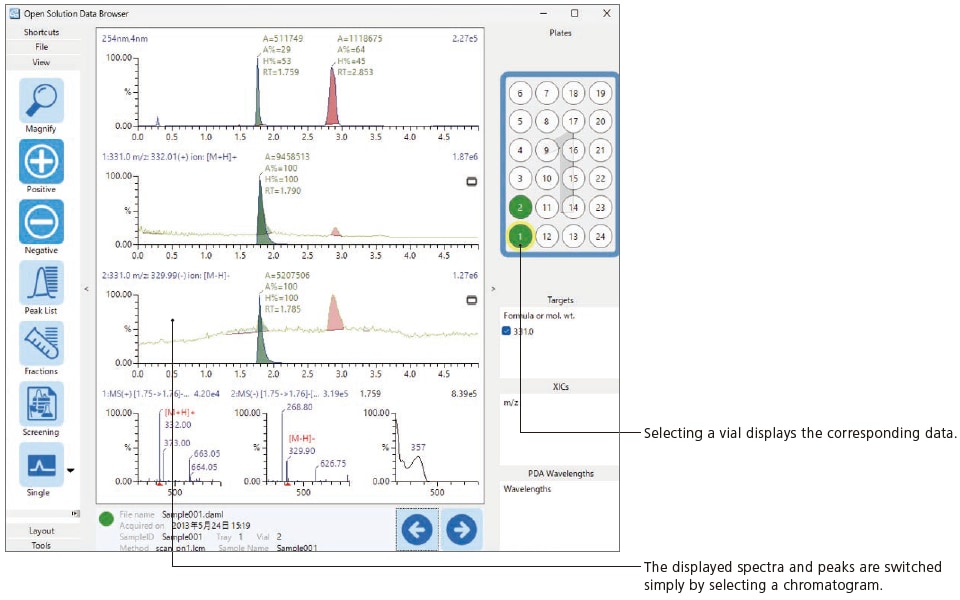Open the Screening tool

point(41,404)
